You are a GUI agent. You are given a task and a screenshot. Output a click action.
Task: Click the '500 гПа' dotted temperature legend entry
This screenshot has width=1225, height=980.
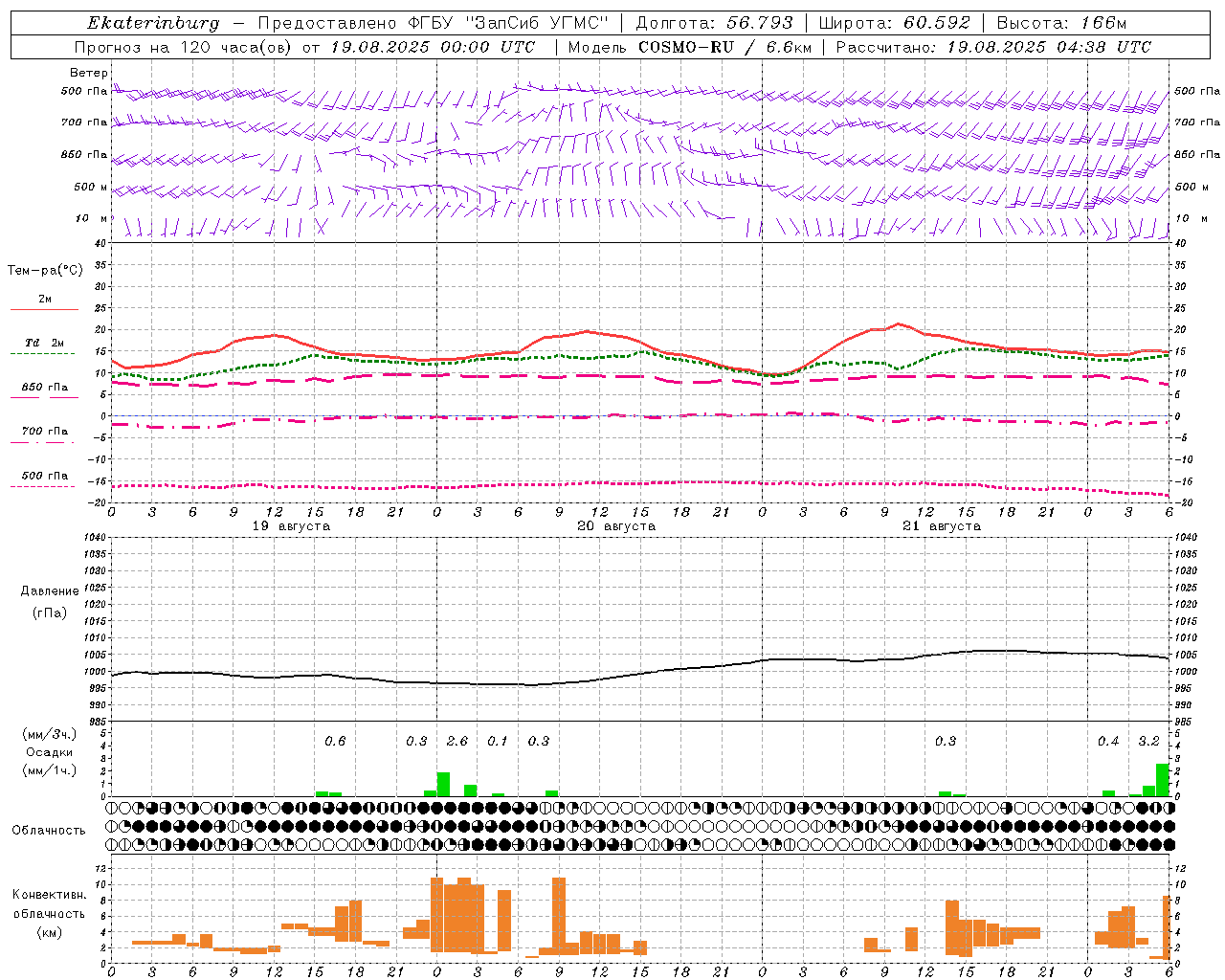44,476
